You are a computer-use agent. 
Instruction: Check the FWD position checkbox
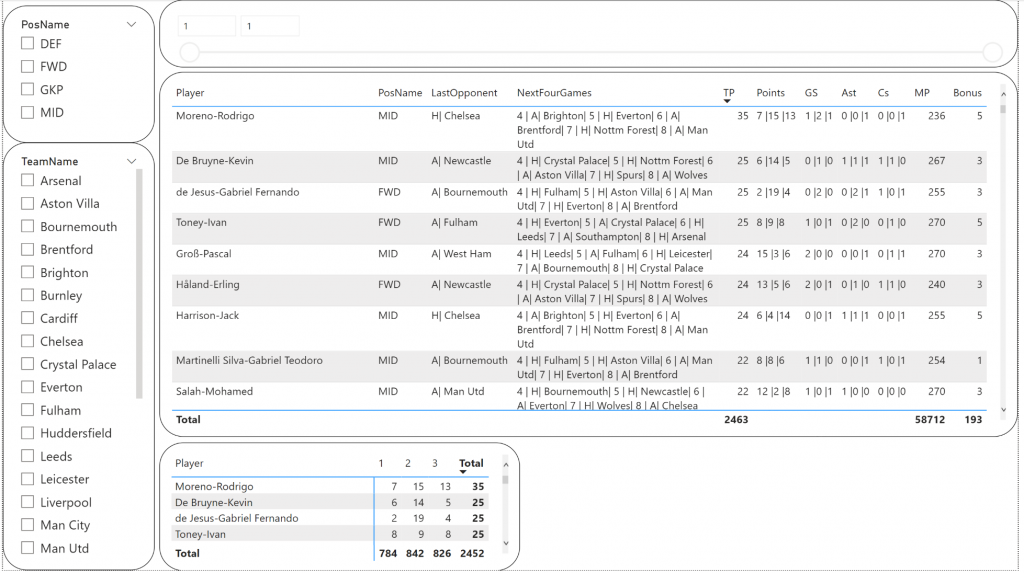(x=27, y=66)
